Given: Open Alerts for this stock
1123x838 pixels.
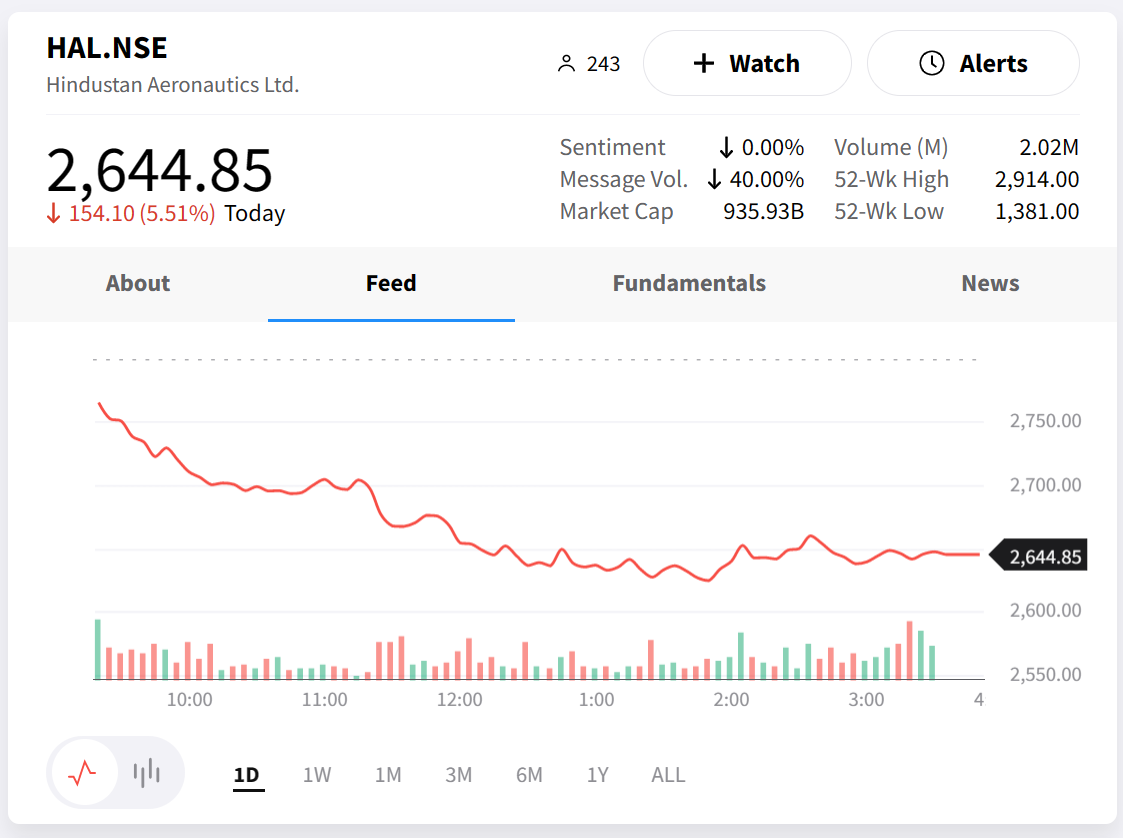Looking at the screenshot, I should (972, 64).
